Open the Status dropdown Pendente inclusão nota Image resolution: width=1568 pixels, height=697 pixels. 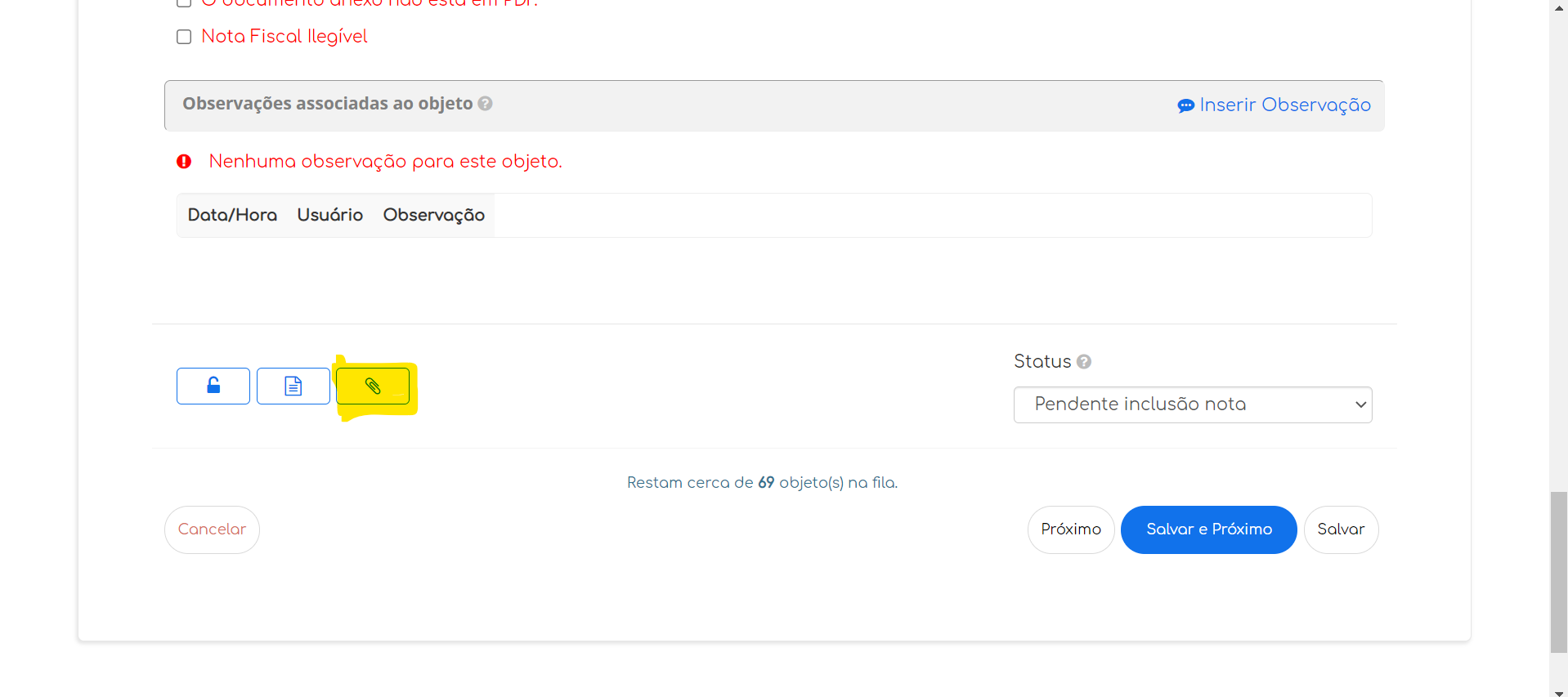tap(1193, 404)
